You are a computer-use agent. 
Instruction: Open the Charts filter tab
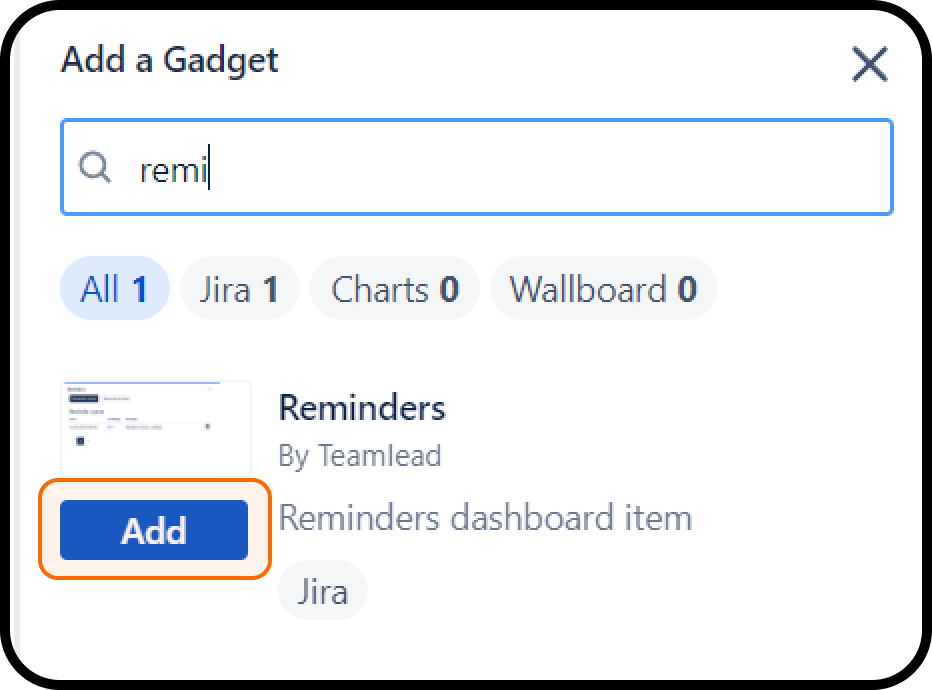point(394,290)
